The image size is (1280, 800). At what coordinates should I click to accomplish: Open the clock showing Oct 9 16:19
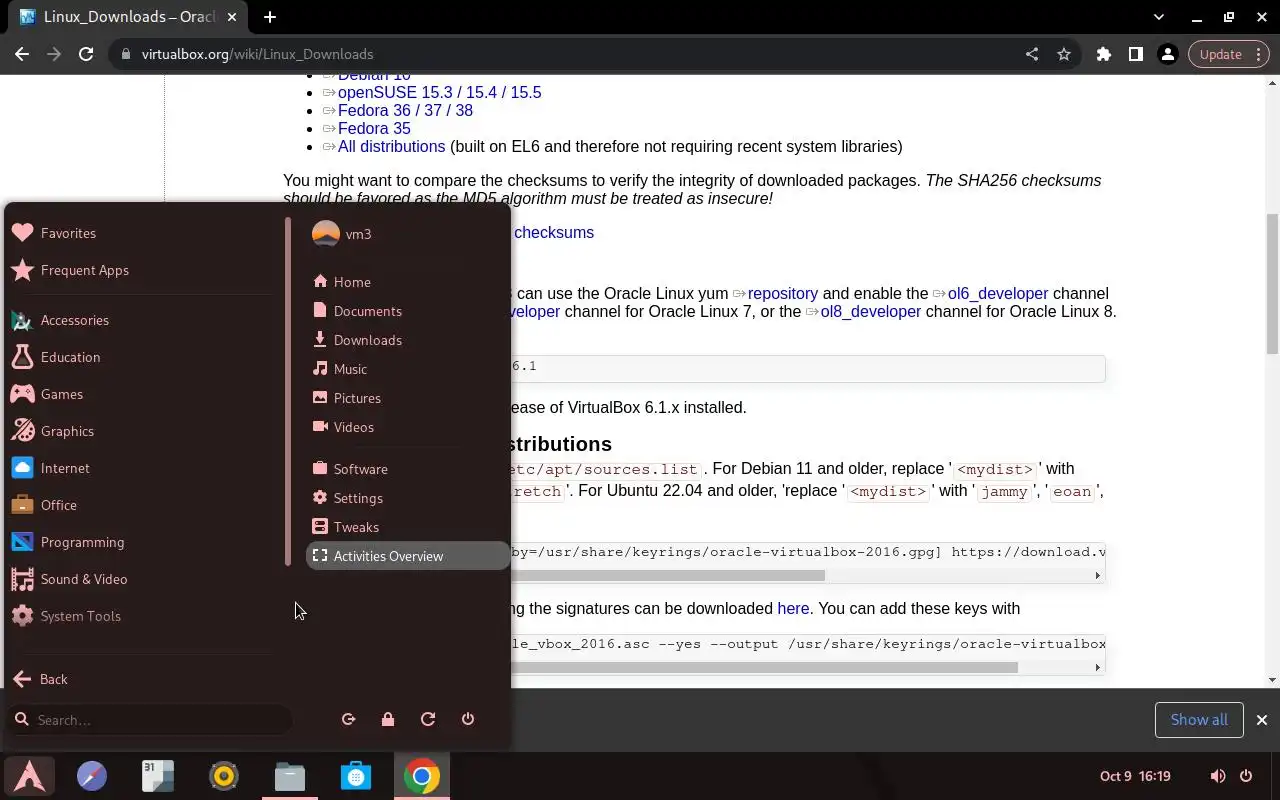pyautogui.click(x=1135, y=776)
